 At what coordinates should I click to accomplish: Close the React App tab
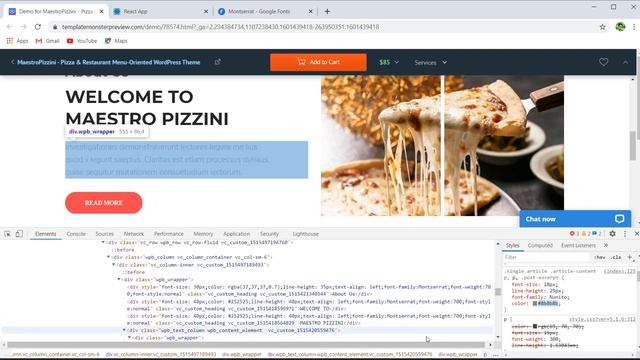206,11
